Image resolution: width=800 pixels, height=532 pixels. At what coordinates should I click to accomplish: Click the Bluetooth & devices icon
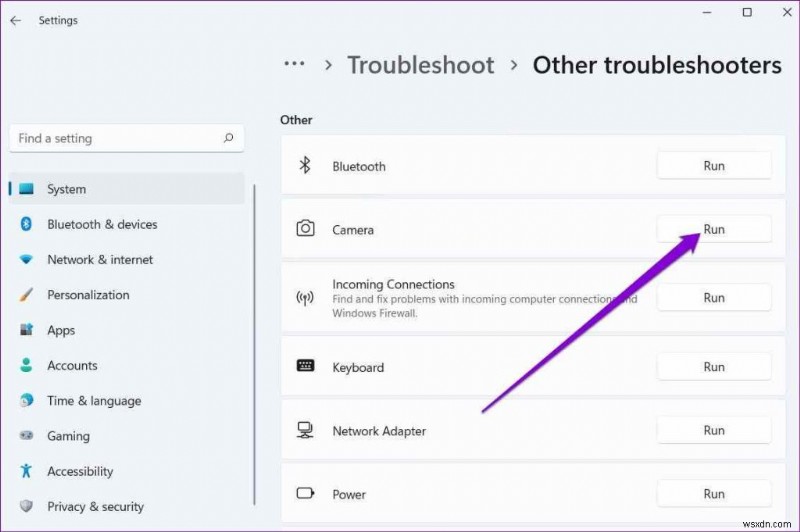(26, 224)
